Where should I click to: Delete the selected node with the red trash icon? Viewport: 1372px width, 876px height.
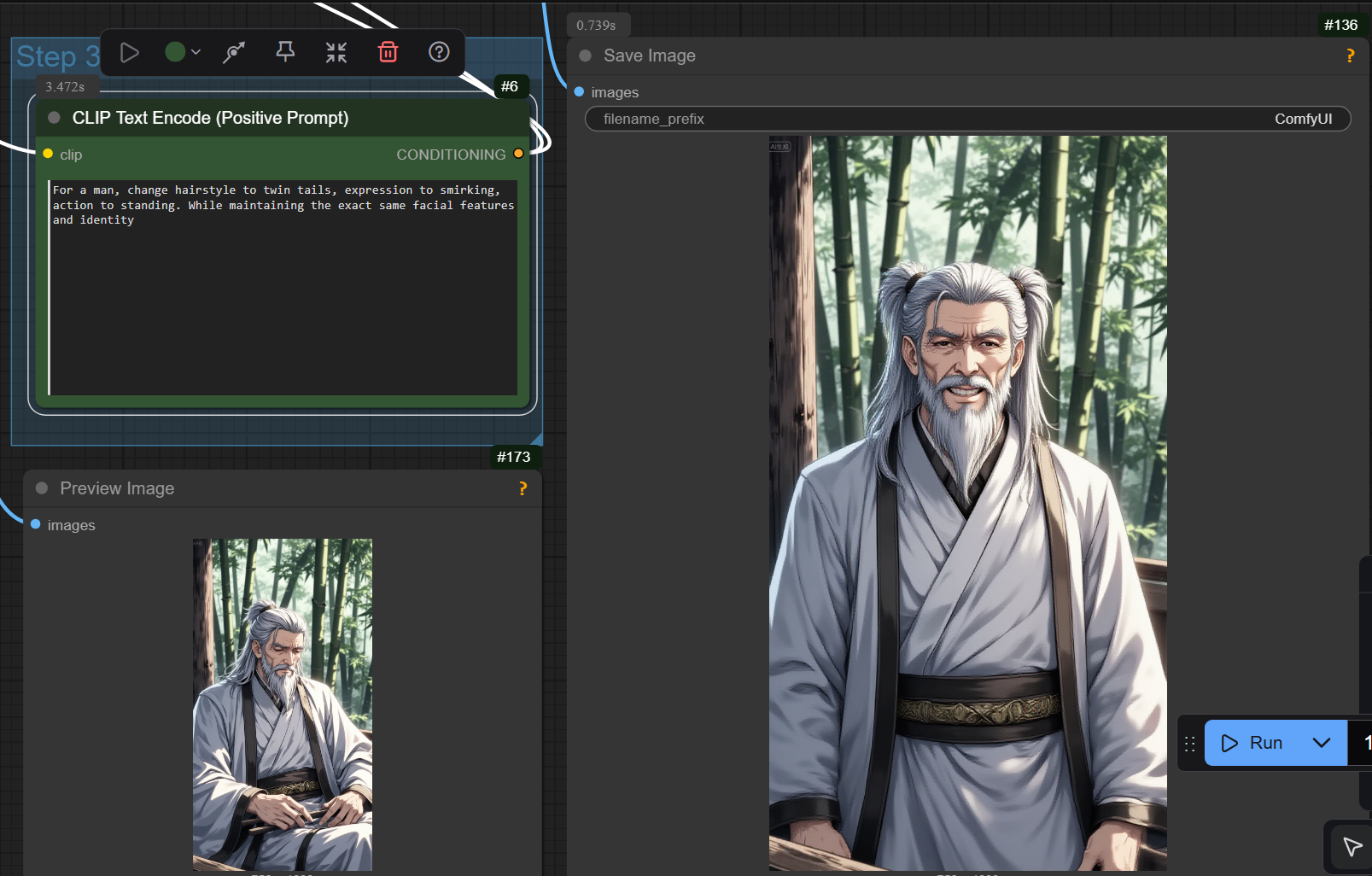point(388,53)
